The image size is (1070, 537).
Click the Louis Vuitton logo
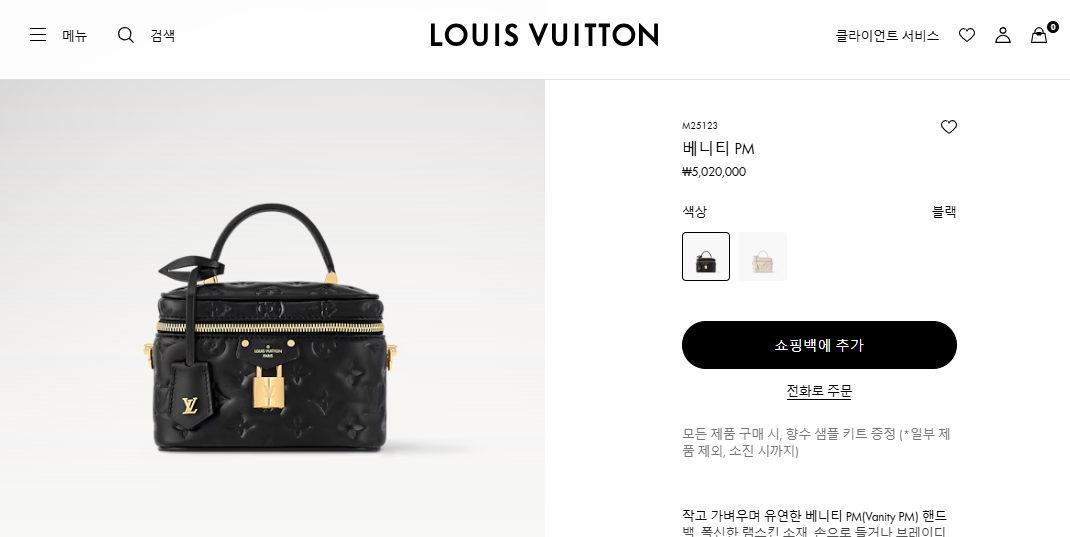[x=544, y=35]
